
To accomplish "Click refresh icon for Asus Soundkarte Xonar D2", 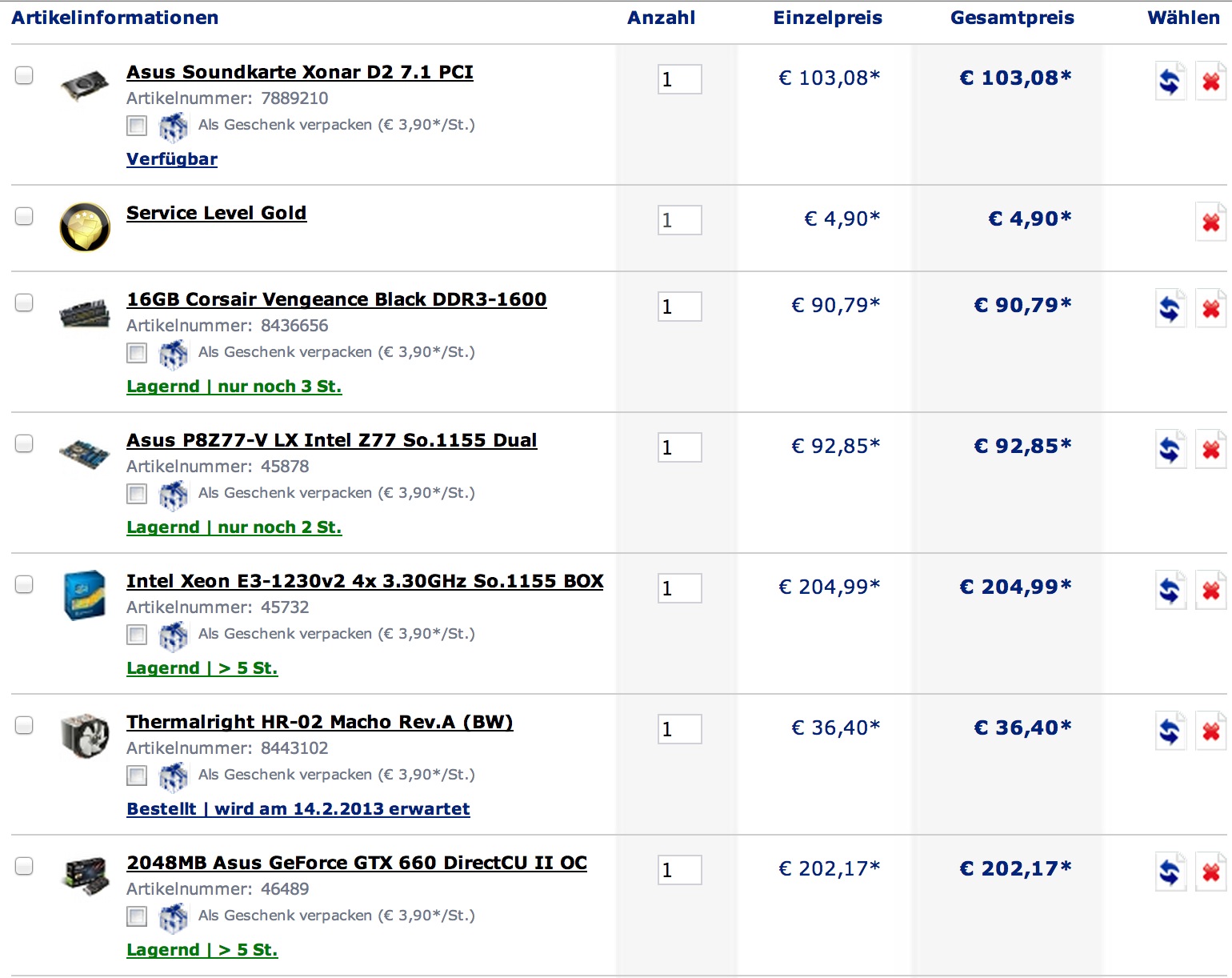I will [1170, 81].
